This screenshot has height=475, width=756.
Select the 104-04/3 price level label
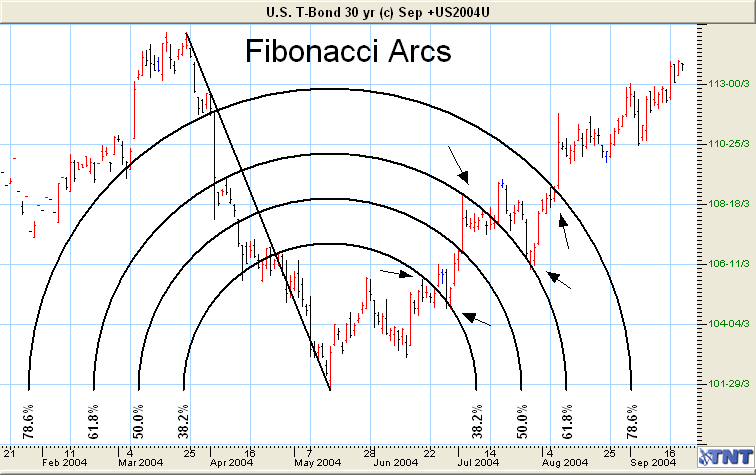point(725,324)
